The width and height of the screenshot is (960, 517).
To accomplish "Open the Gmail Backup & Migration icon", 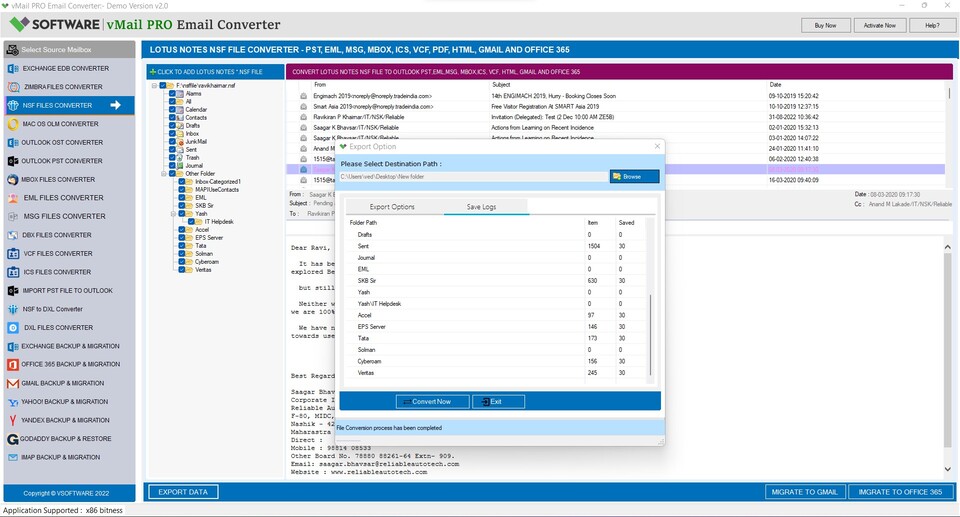I will click(x=13, y=383).
